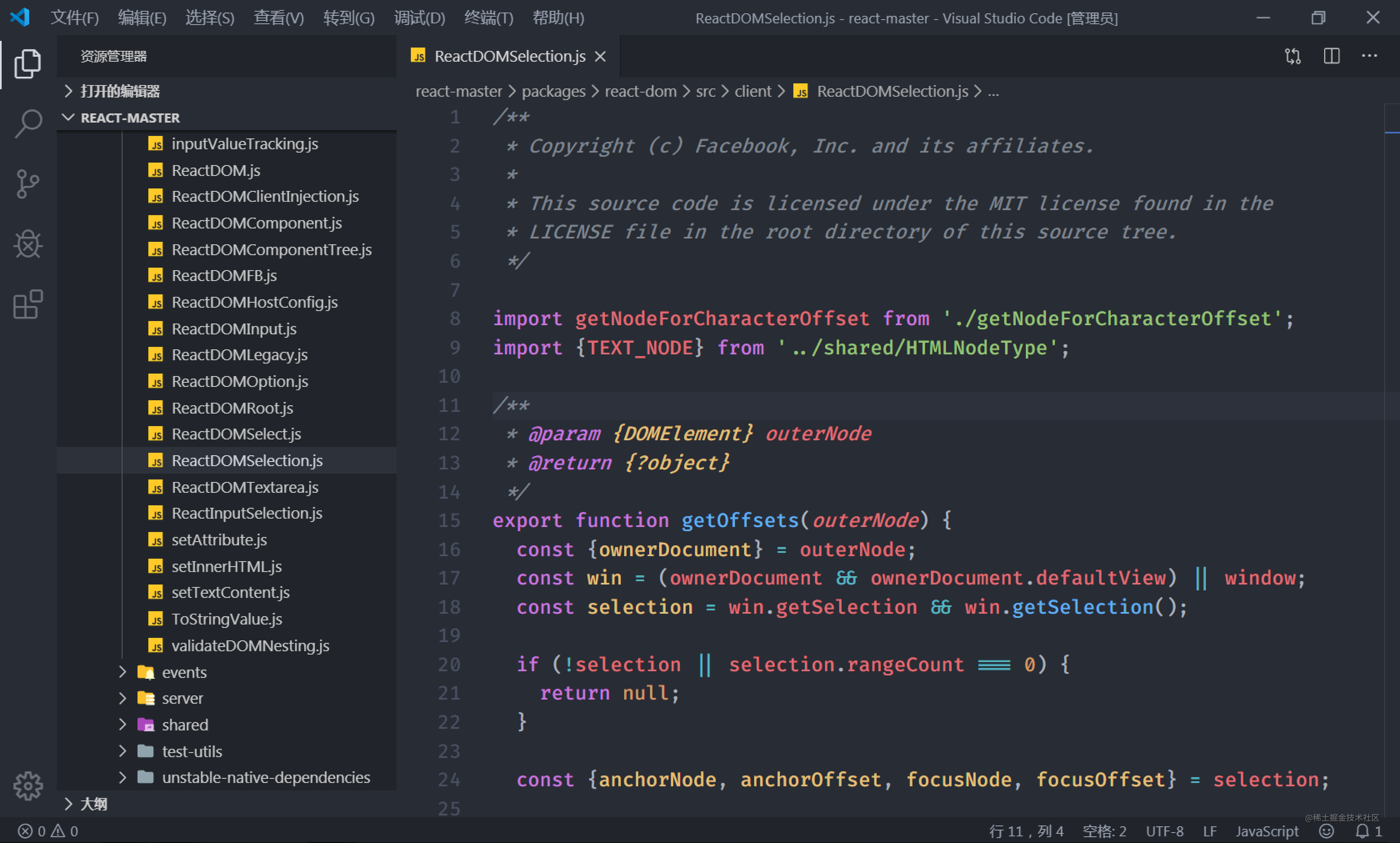Open the Manage gear menu
Viewport: 1400px width, 843px height.
27,787
